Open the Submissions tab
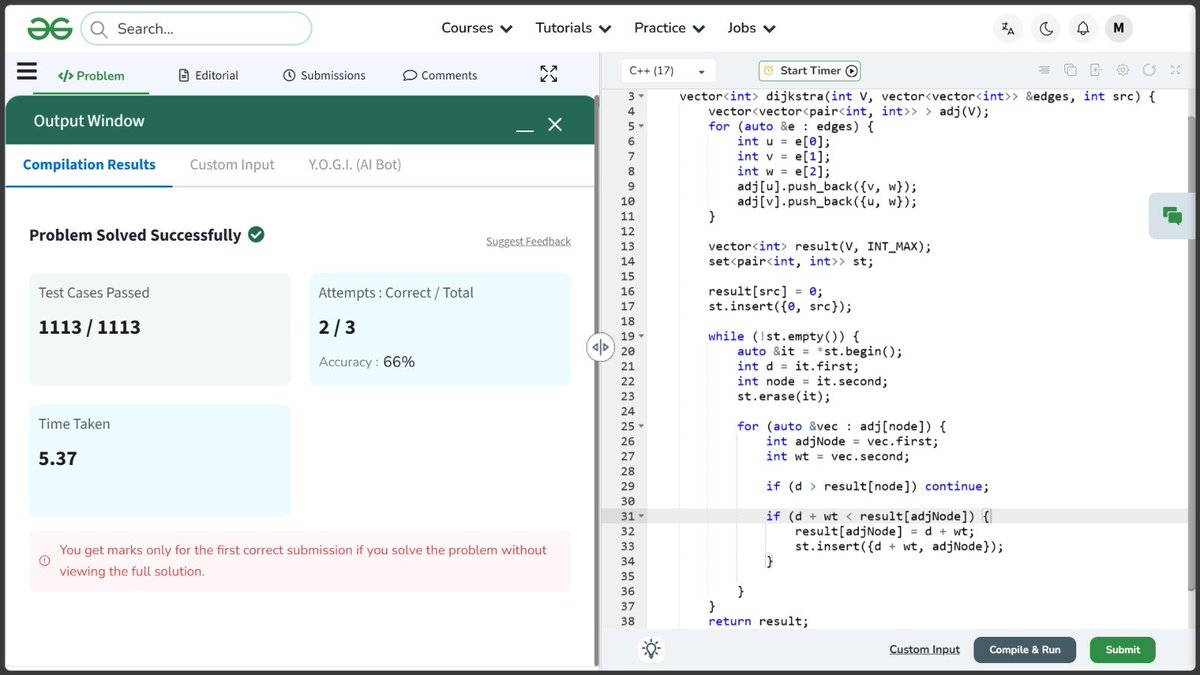 click(324, 75)
